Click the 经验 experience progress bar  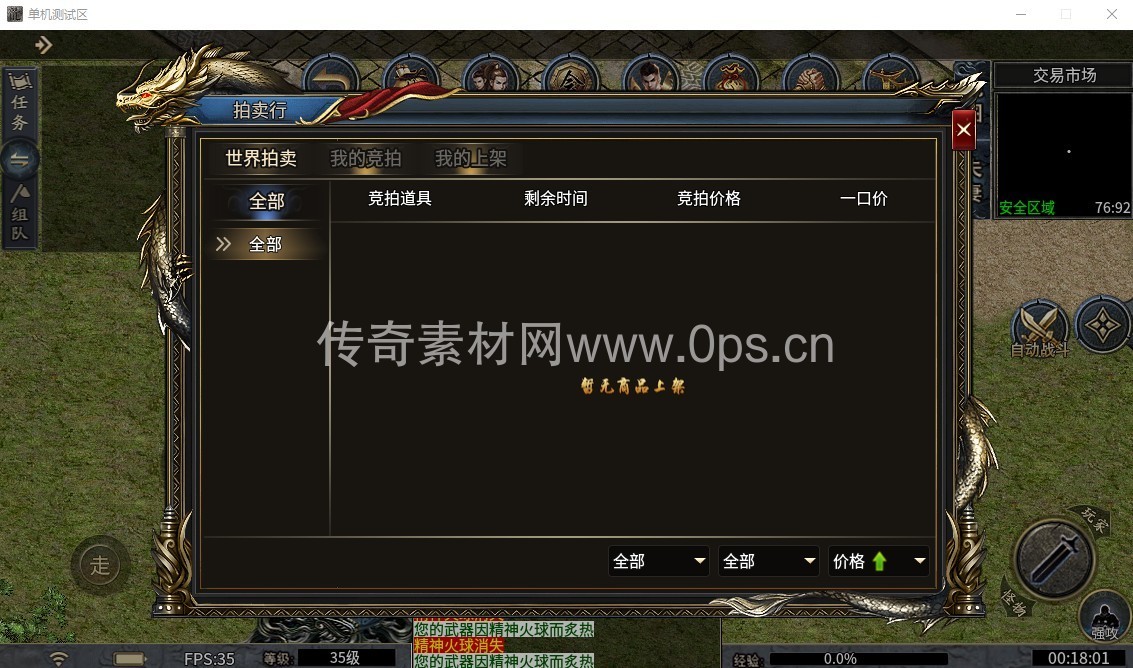858,659
